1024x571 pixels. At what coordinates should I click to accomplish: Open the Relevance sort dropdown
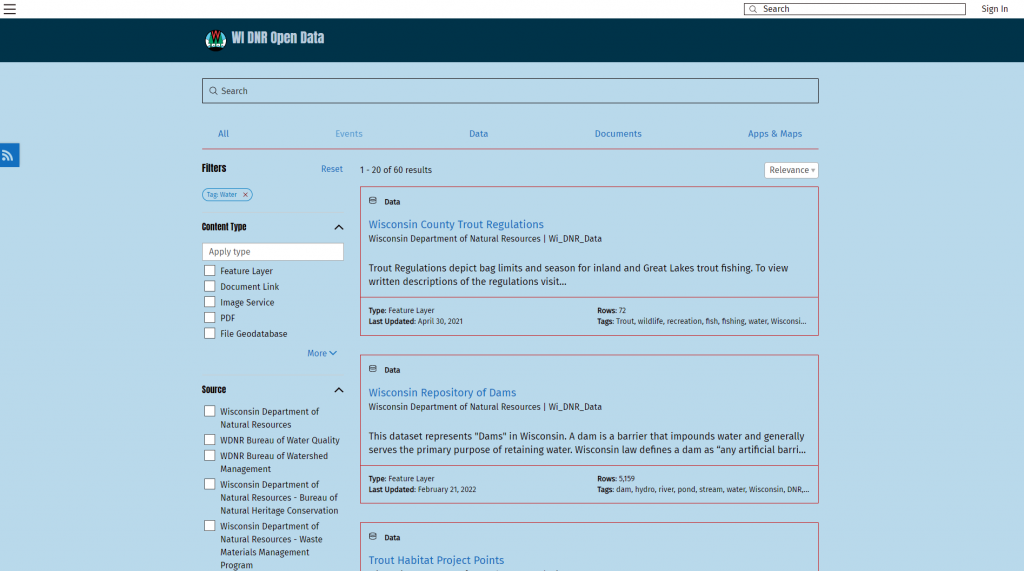point(791,170)
